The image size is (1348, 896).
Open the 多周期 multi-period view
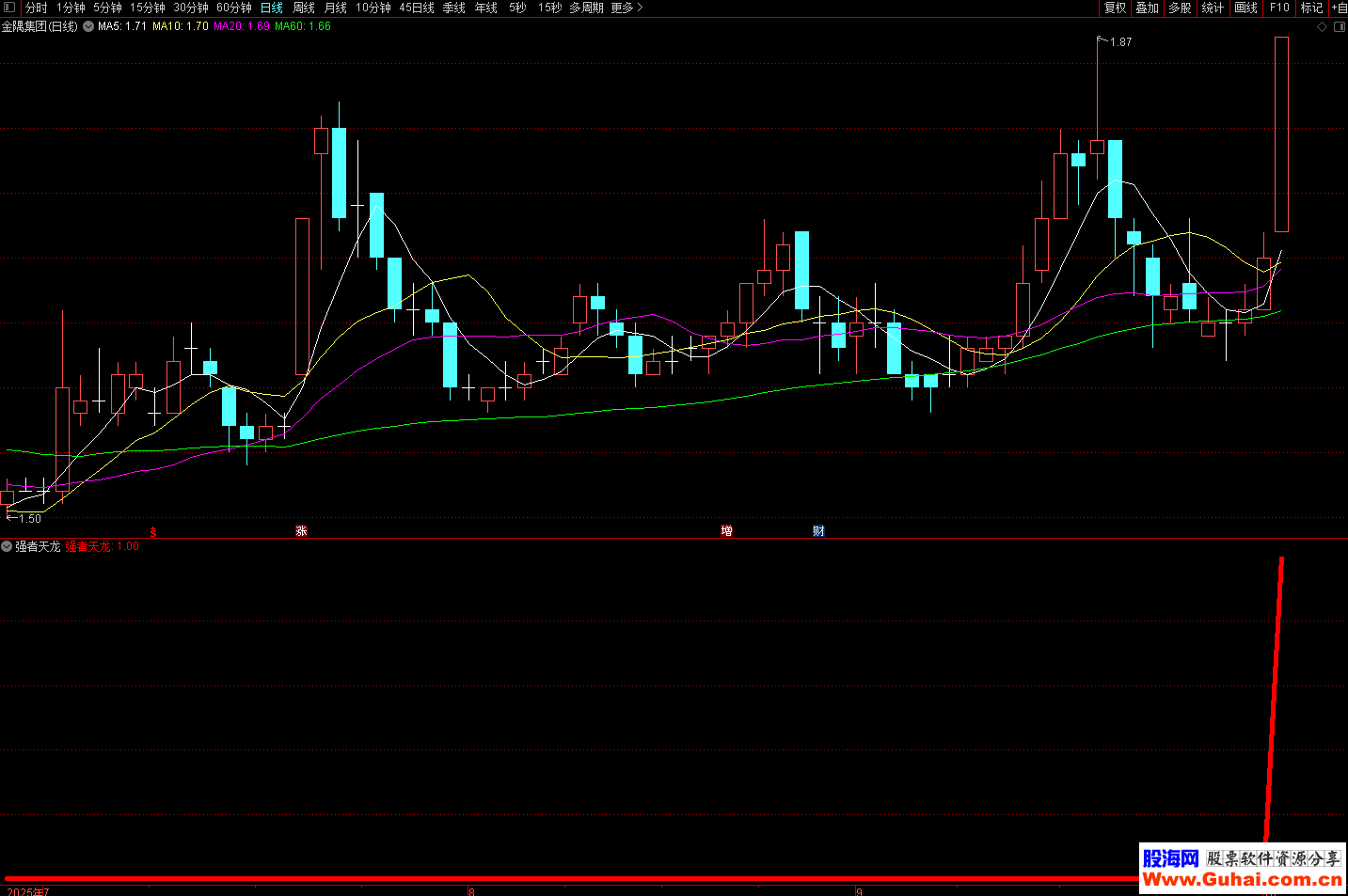point(586,8)
